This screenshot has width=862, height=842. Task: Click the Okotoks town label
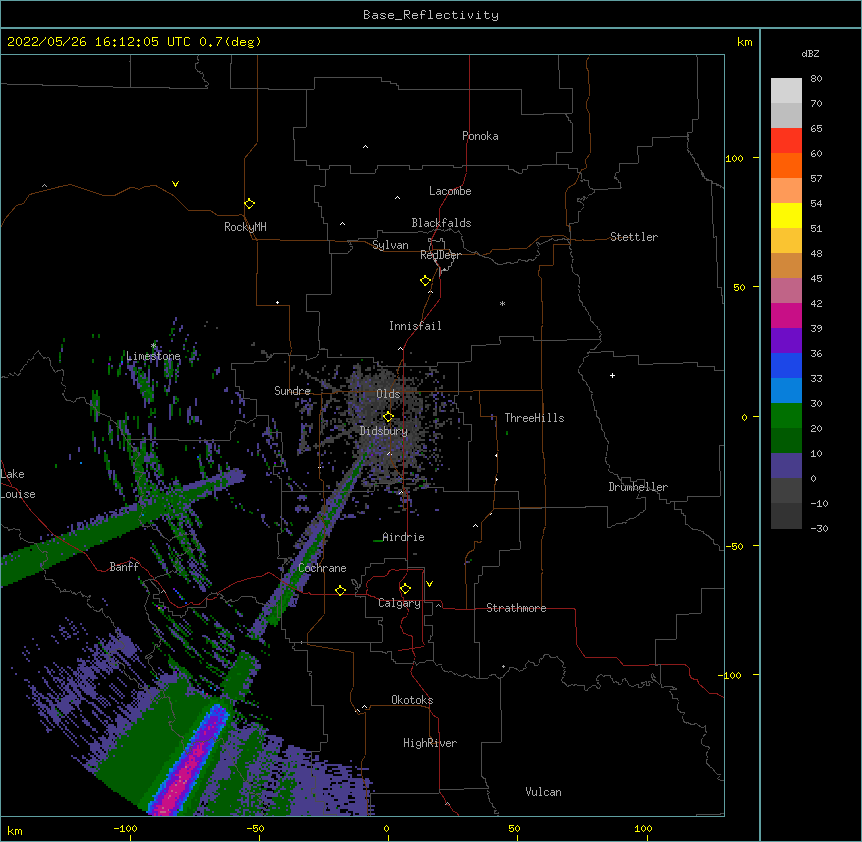(x=412, y=700)
